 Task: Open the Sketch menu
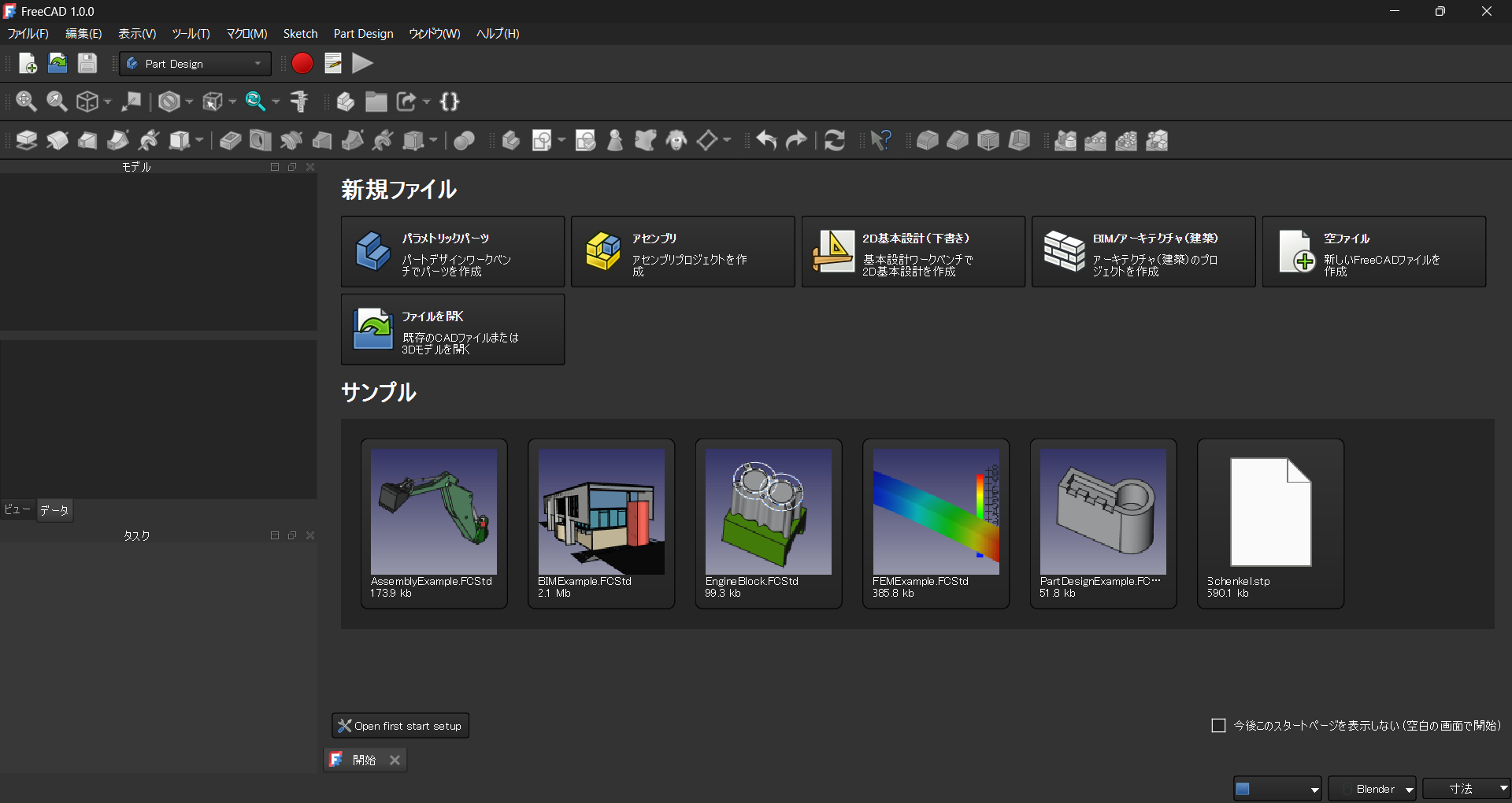301,33
